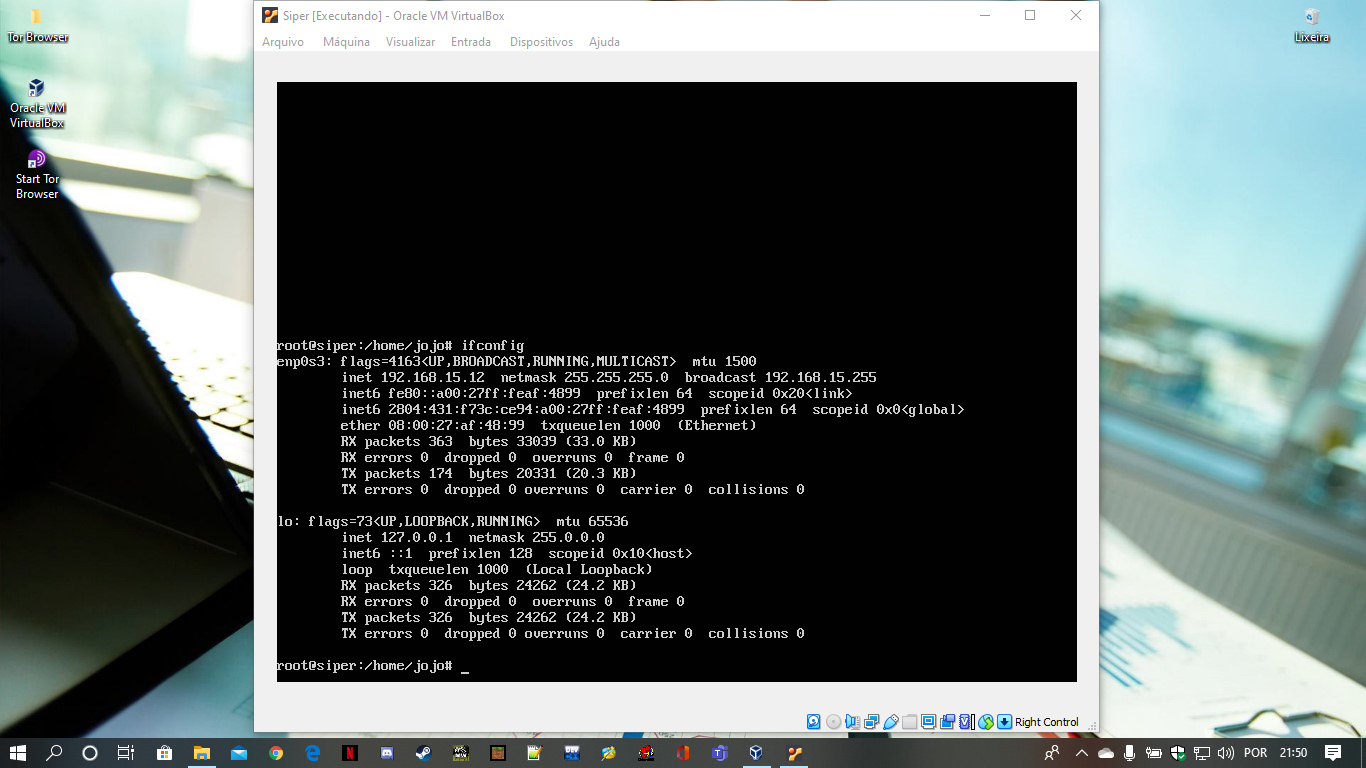Click the network adapter indicator icon
This screenshot has height=768, width=1366.
pos(871,722)
